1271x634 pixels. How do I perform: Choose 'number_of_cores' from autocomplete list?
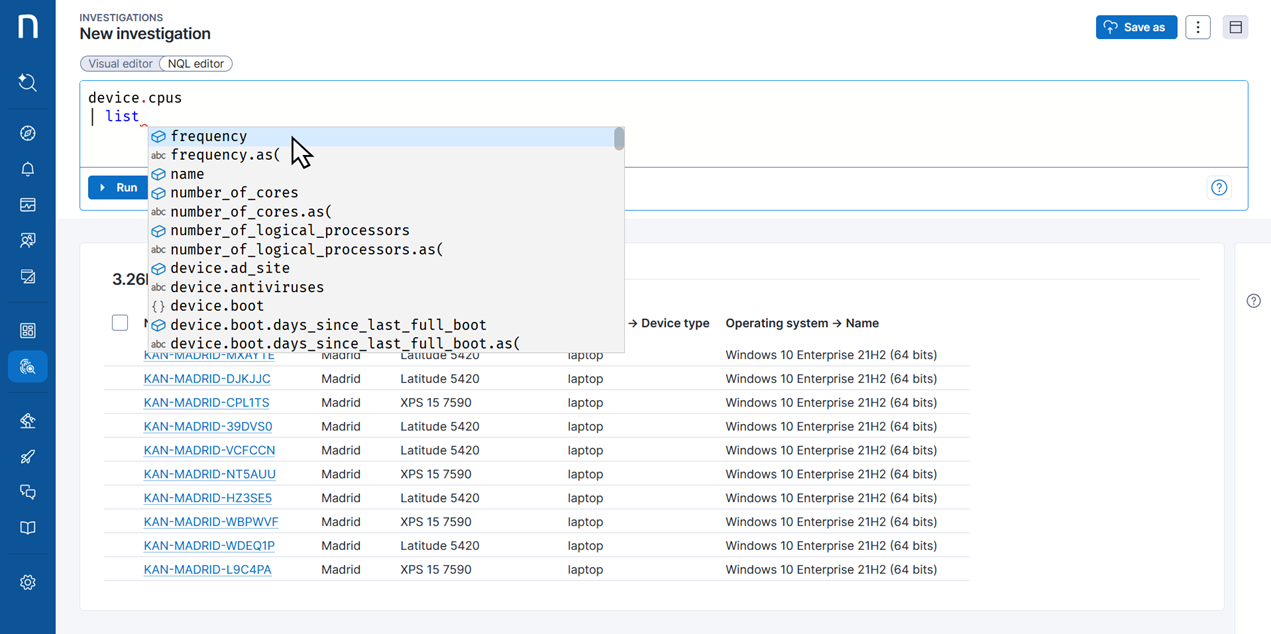[234, 193]
